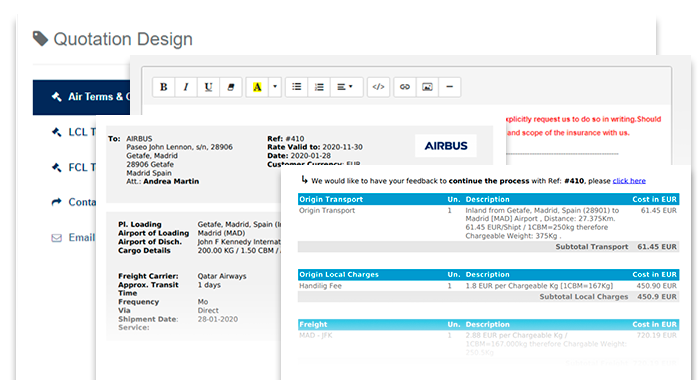Image resolution: width=700 pixels, height=380 pixels.
Task: Click the 'Quotation Design' heading
Action: coord(123,39)
